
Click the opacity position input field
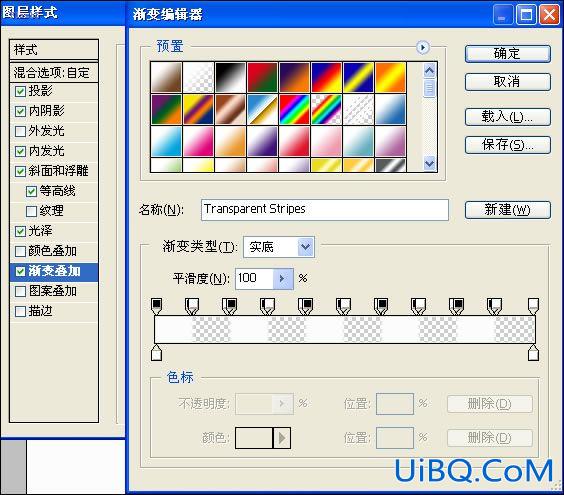point(395,404)
